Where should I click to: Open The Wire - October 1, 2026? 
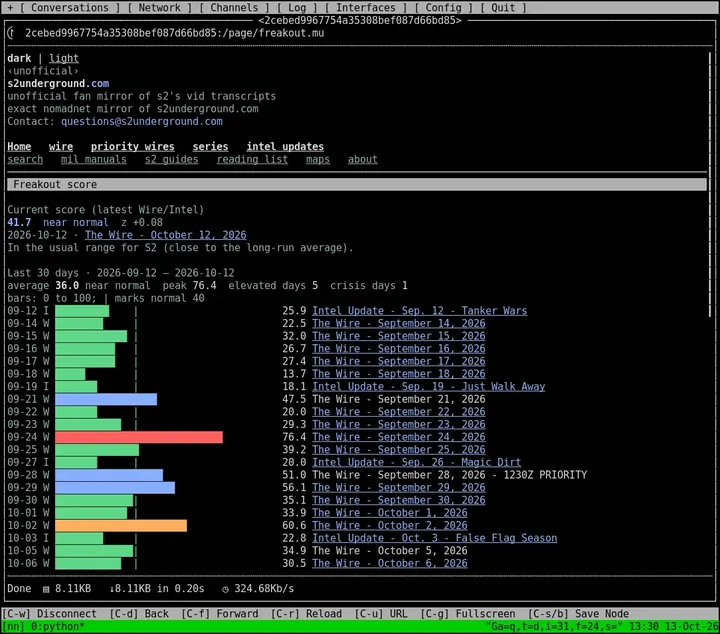tap(390, 513)
